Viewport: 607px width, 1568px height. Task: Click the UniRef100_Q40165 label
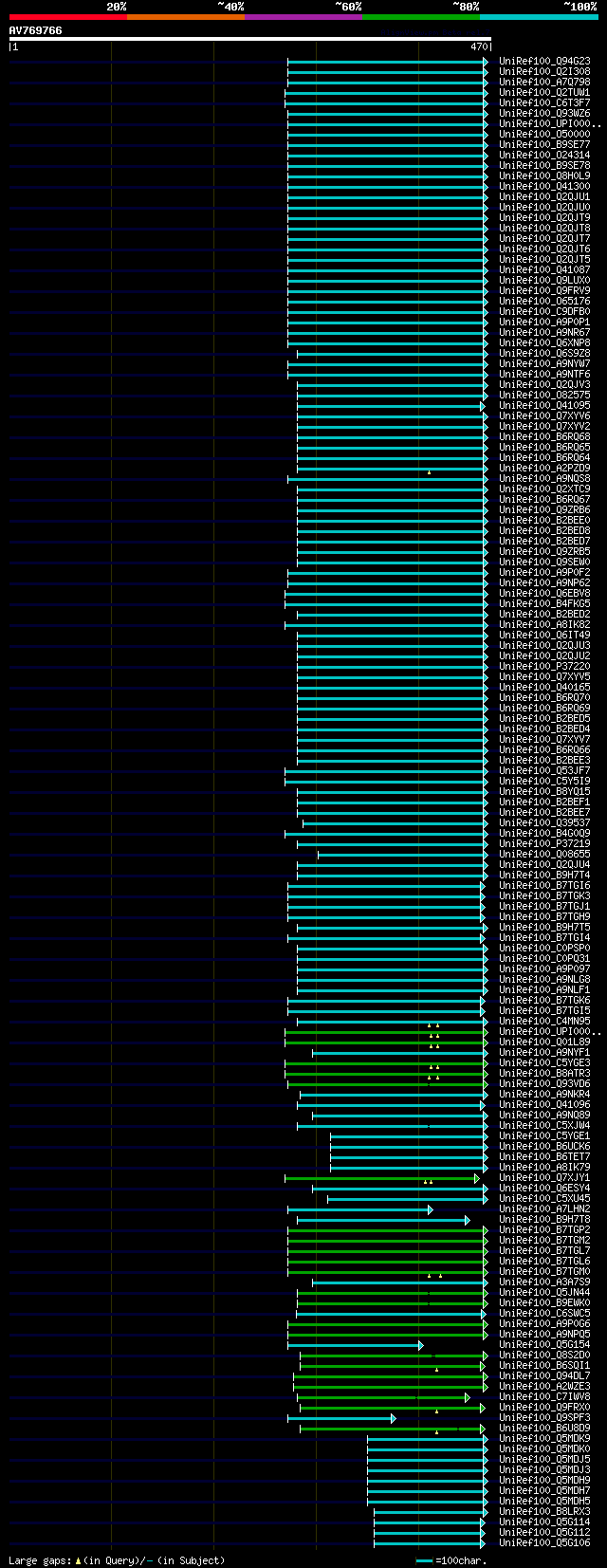pos(544,688)
